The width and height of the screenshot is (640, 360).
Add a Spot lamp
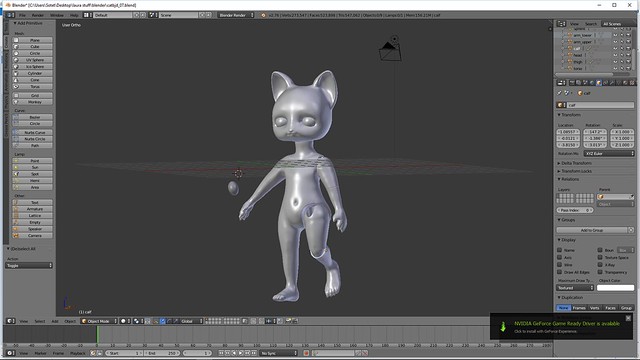(32, 174)
